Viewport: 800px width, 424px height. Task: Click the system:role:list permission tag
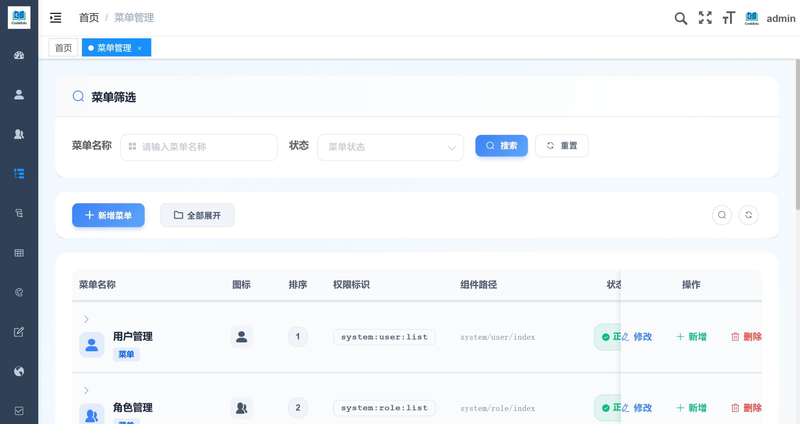(384, 408)
